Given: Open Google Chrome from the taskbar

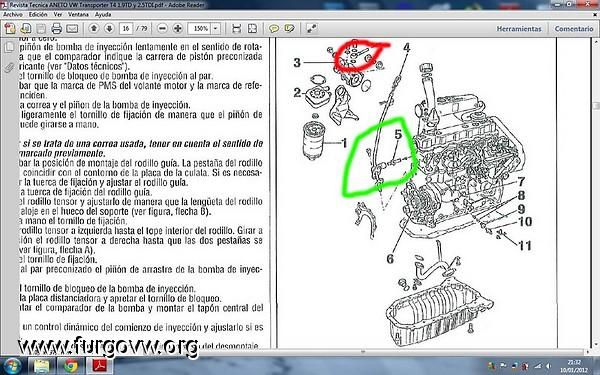Looking at the screenshot, I should (70, 366).
